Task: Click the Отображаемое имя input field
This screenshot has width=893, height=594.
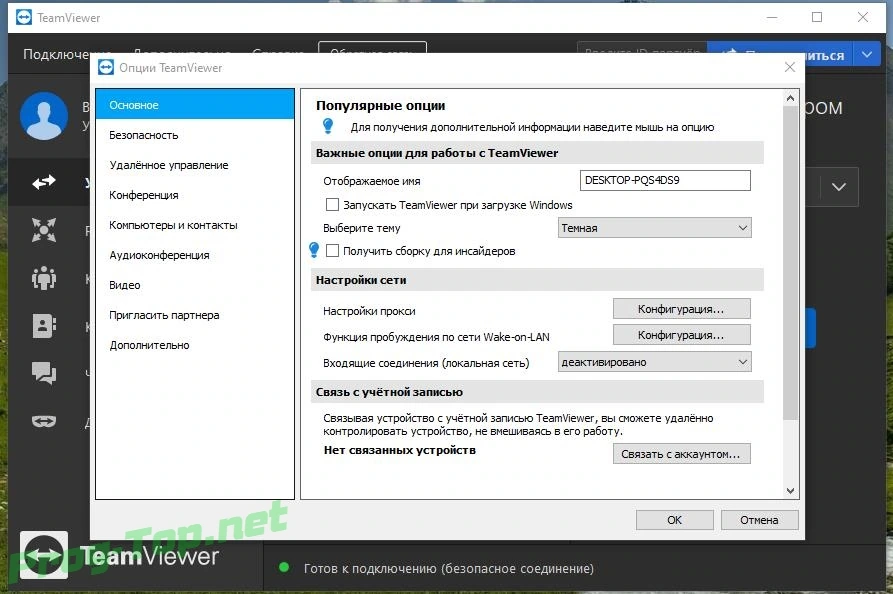Action: coord(665,181)
